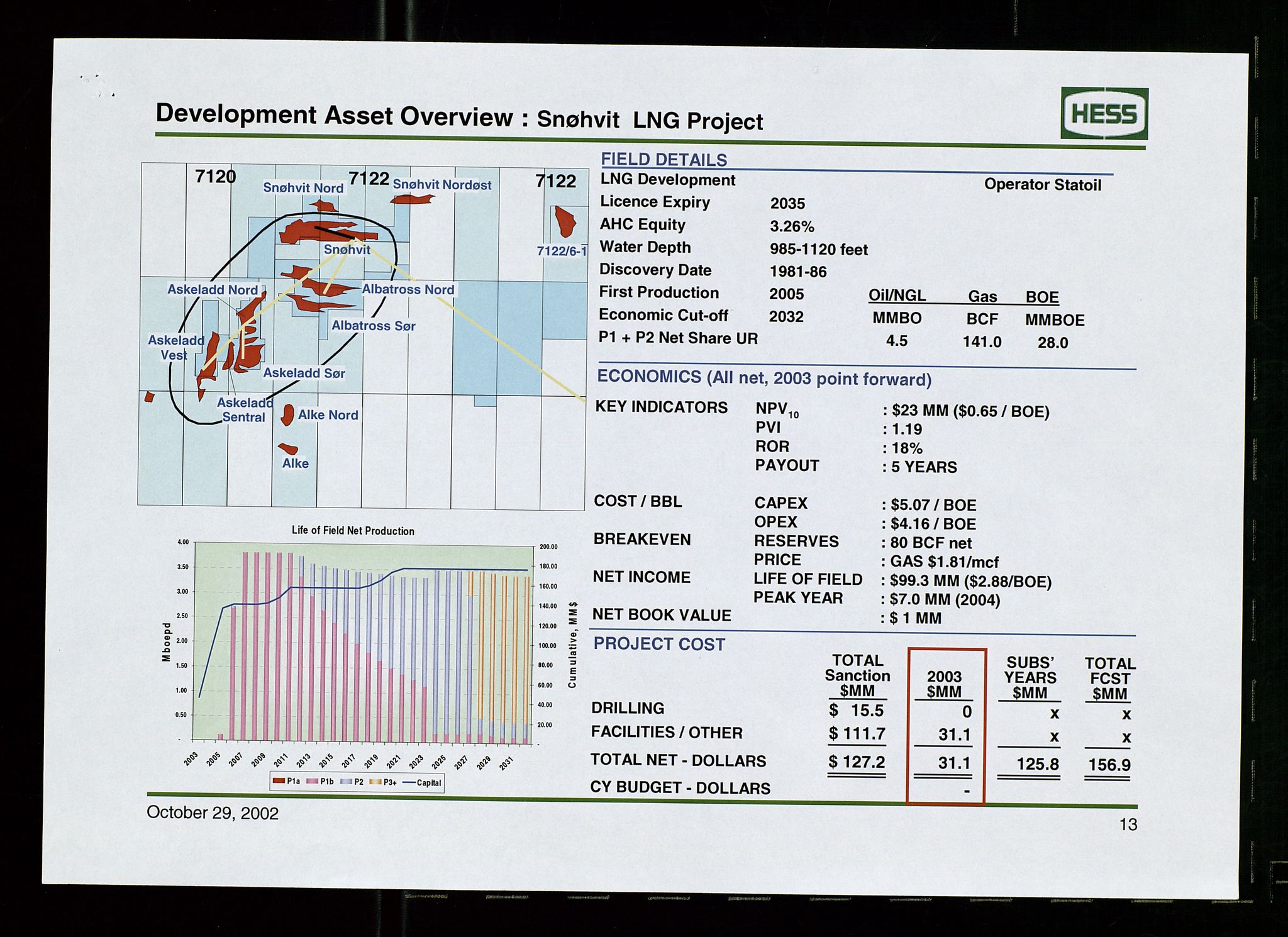Click the MMBOE value '28.0'
The image size is (1288, 937).
coord(1053,343)
